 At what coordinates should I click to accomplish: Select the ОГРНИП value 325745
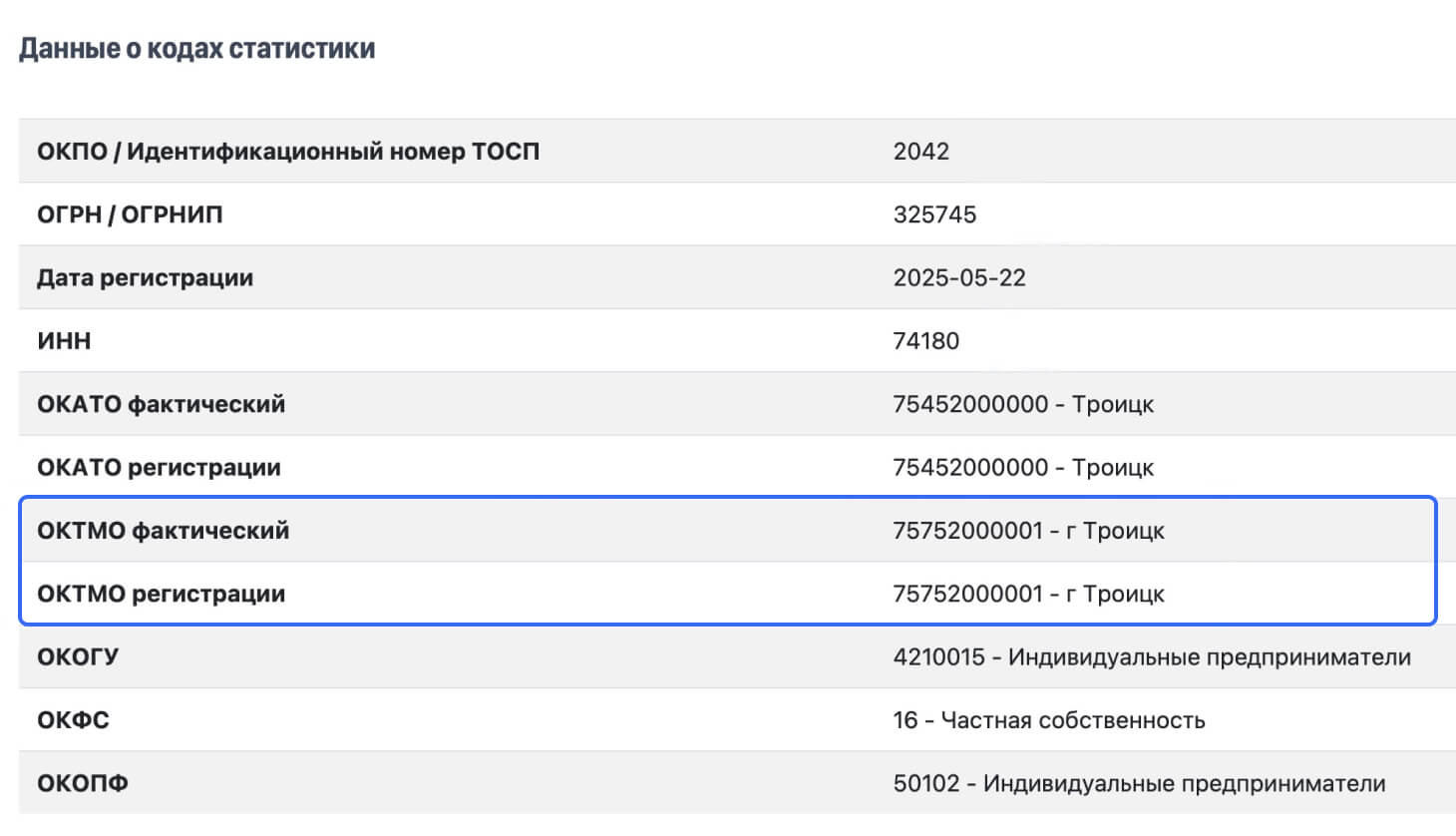click(934, 214)
